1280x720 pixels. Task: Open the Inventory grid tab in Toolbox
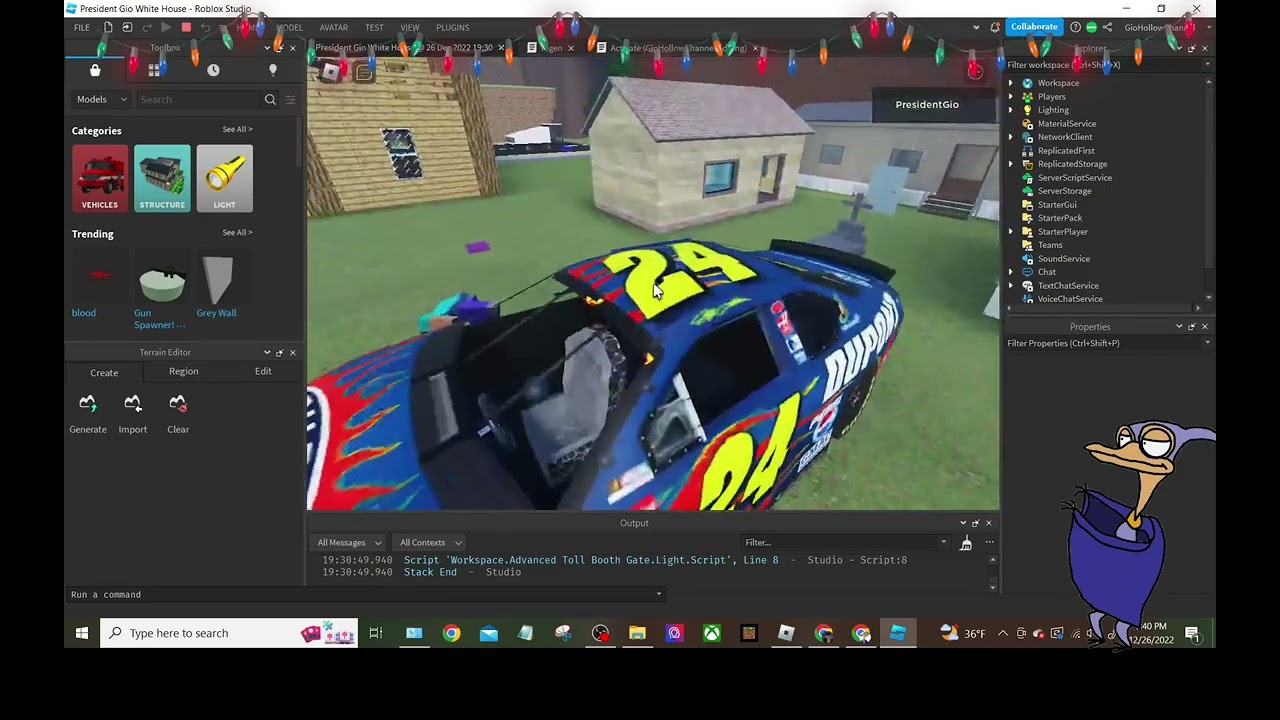pyautogui.click(x=154, y=70)
